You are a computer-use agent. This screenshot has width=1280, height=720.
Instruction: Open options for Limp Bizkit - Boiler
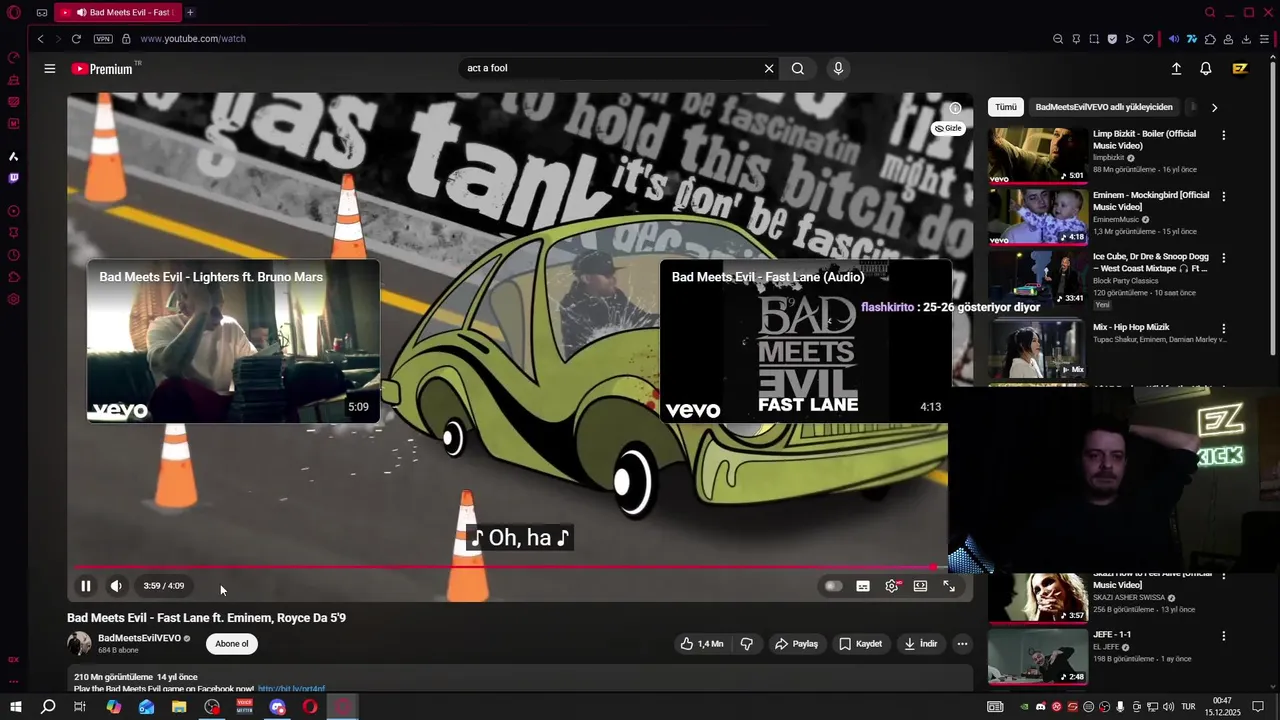click(x=1223, y=135)
